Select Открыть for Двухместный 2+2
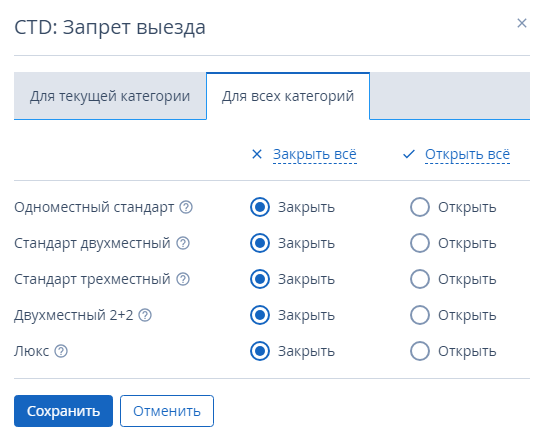 420,315
